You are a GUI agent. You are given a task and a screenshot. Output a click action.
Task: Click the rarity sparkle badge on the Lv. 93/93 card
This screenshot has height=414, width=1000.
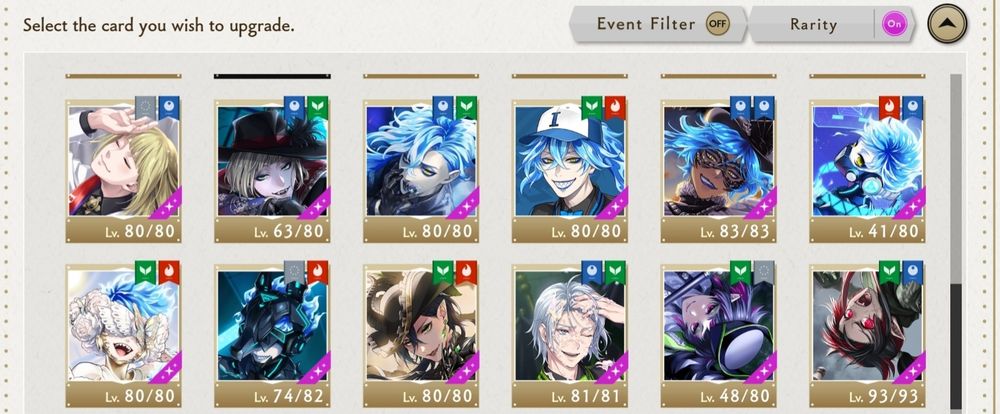tap(911, 368)
